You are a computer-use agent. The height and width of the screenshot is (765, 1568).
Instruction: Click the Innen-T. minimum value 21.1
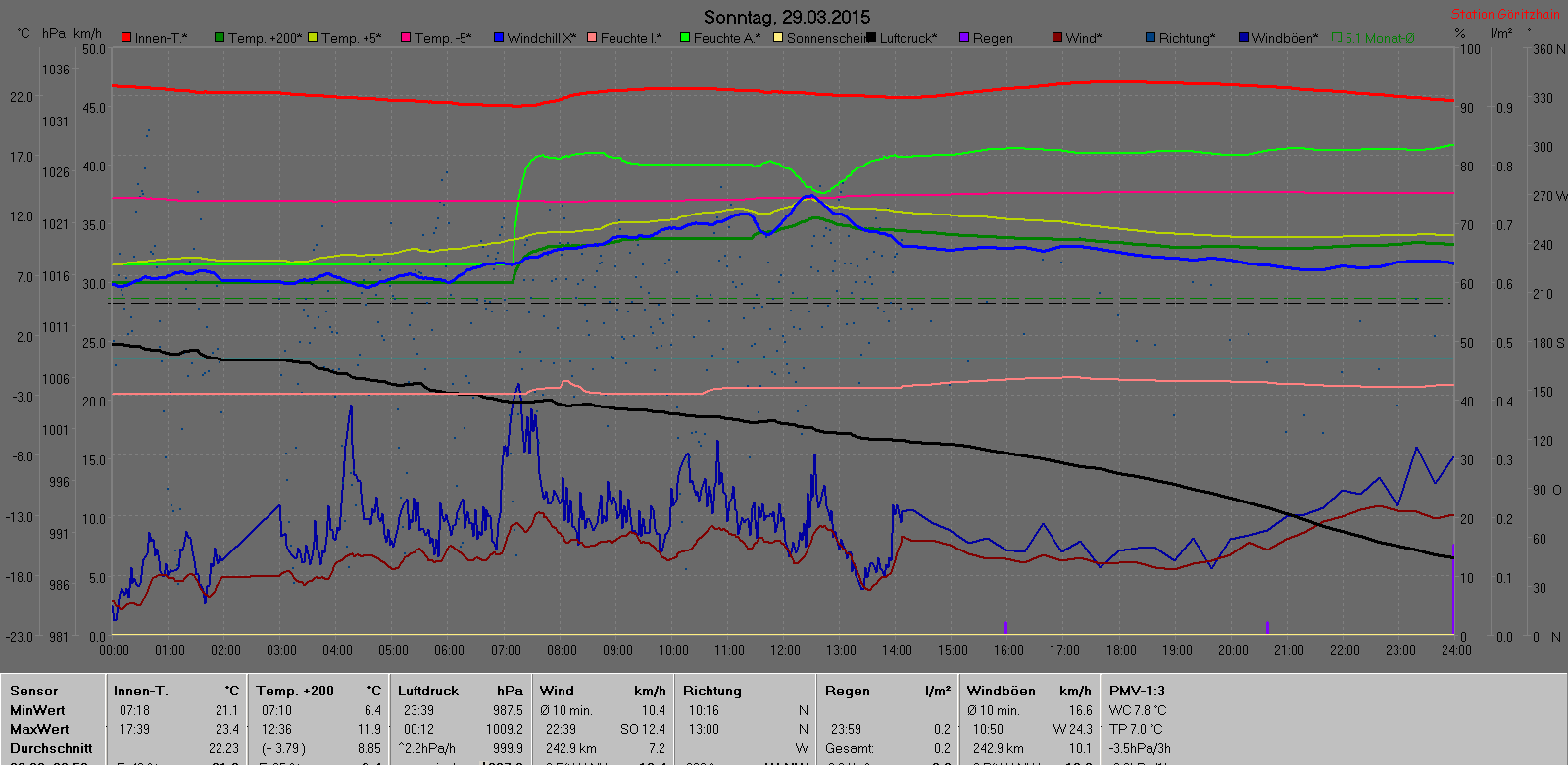click(227, 710)
